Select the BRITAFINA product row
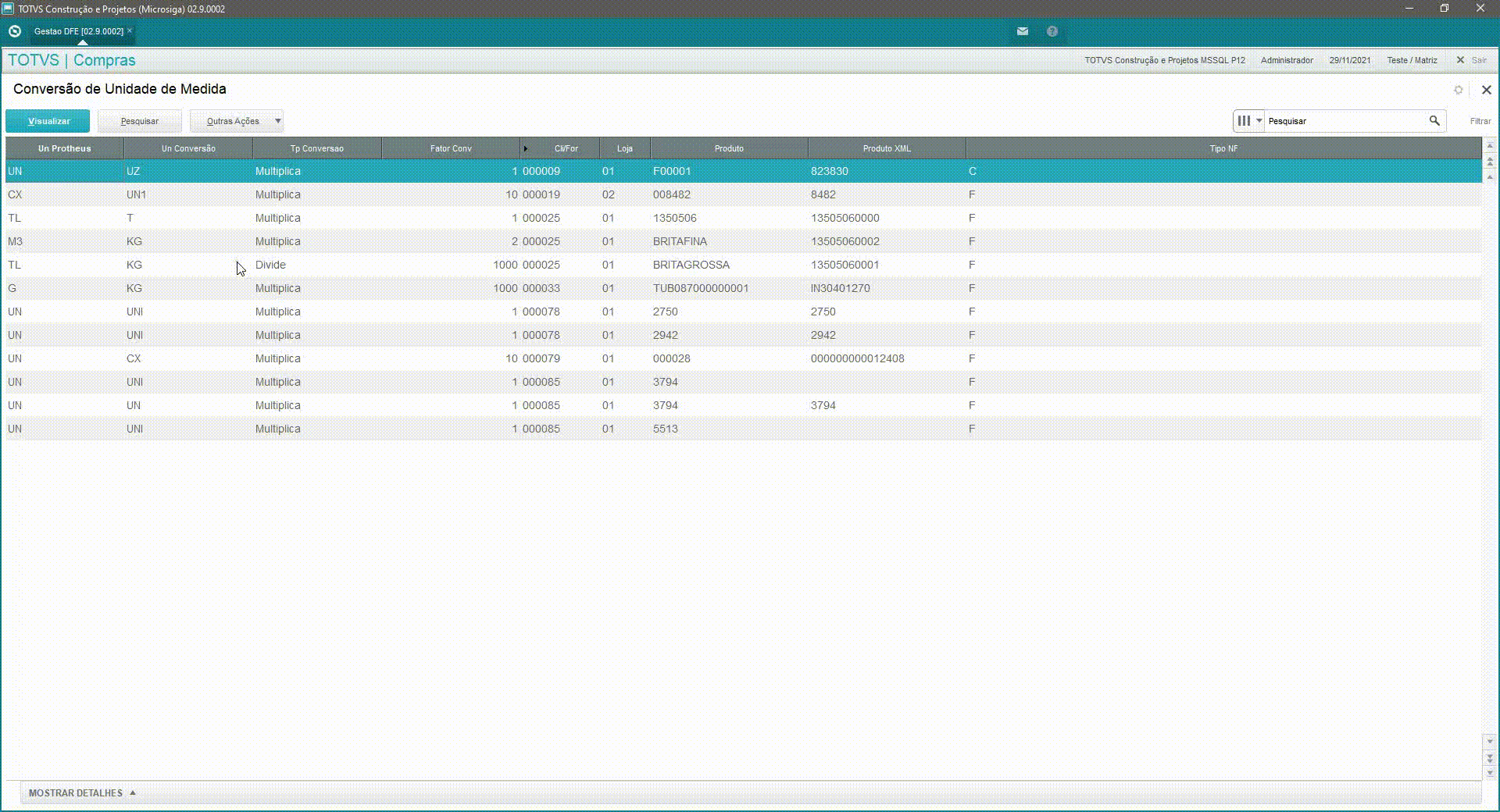The height and width of the screenshot is (812, 1500). click(743, 241)
